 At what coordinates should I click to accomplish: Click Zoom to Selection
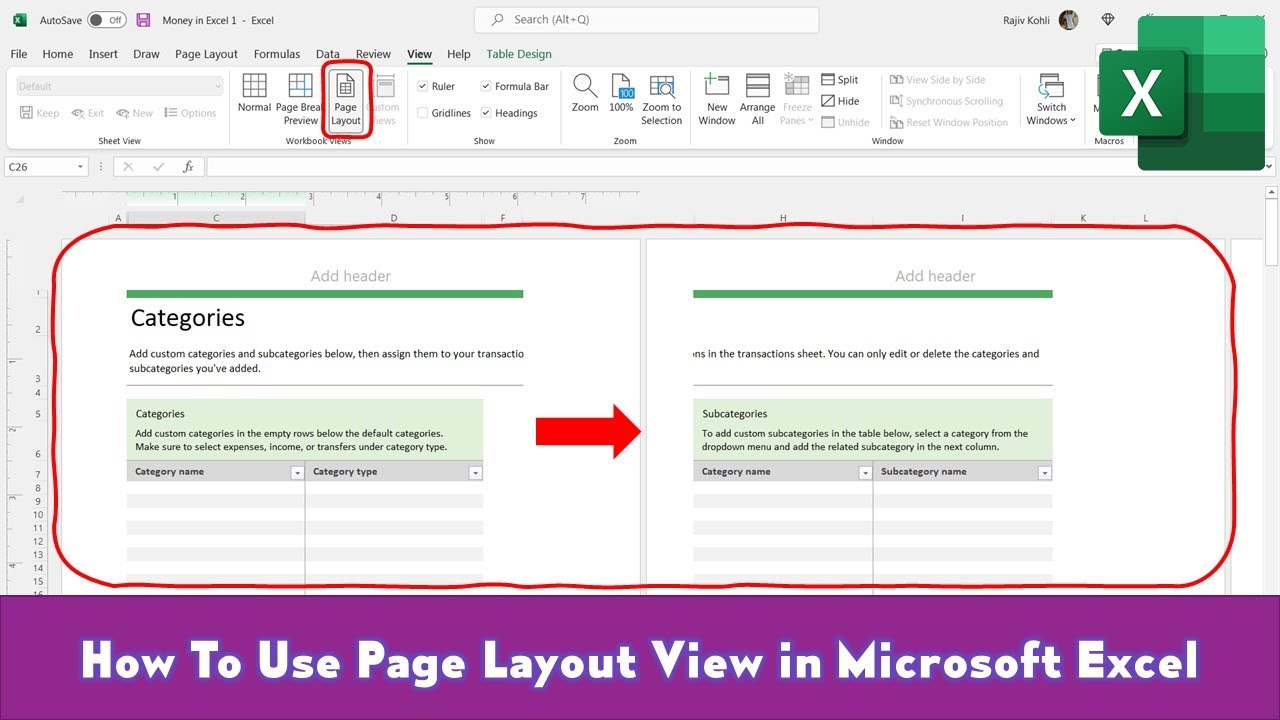coord(661,99)
